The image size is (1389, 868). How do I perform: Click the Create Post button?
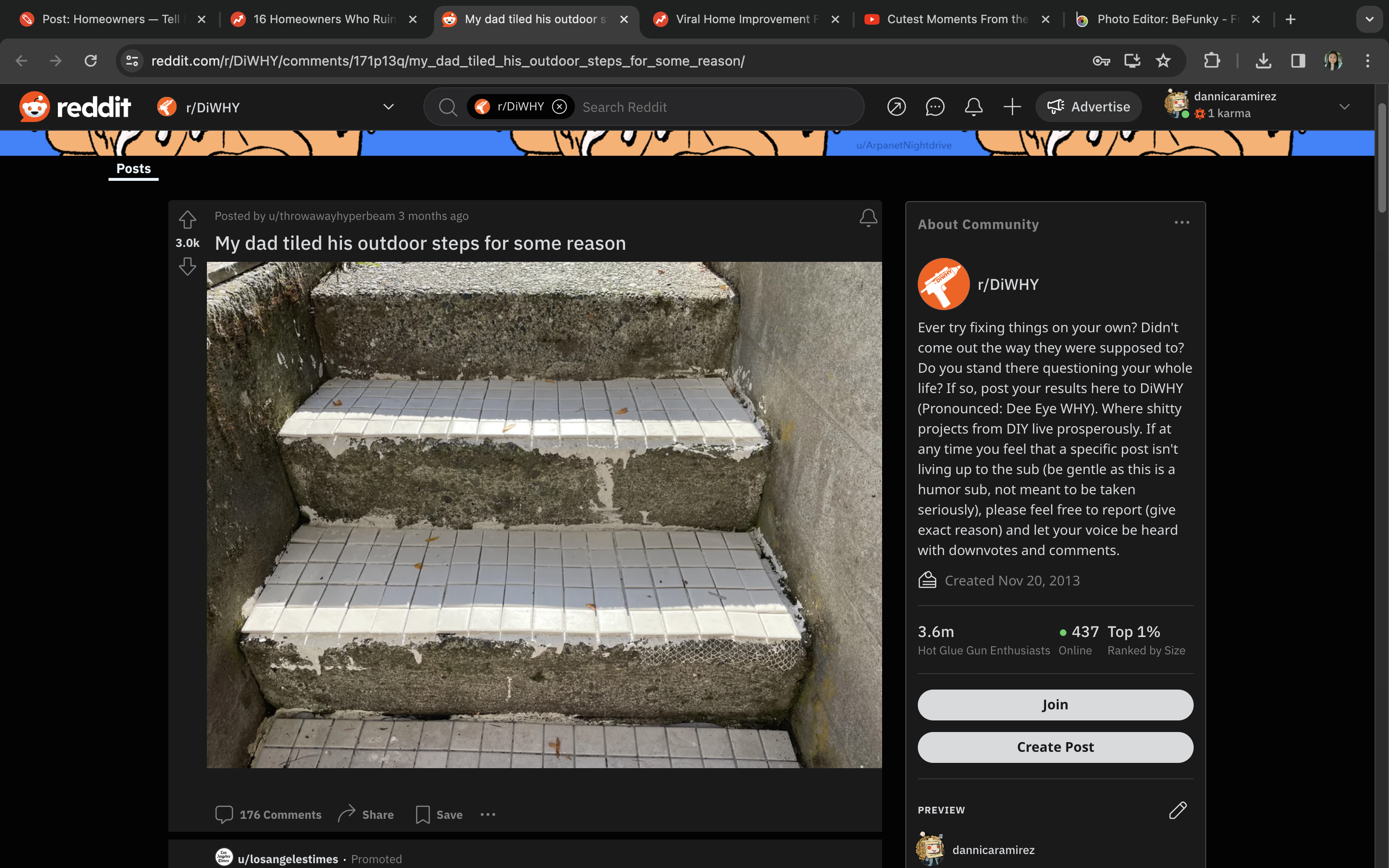tap(1055, 747)
